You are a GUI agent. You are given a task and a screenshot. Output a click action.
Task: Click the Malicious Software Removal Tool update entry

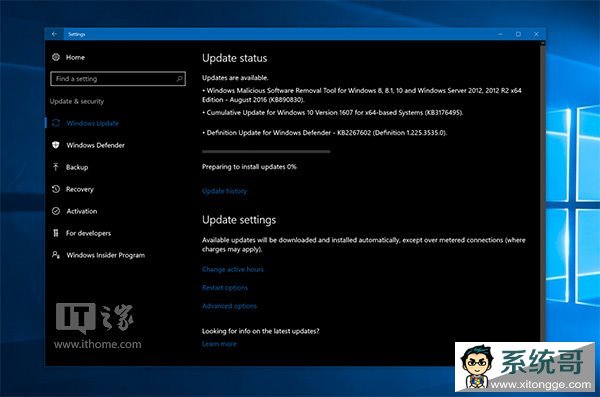362,95
